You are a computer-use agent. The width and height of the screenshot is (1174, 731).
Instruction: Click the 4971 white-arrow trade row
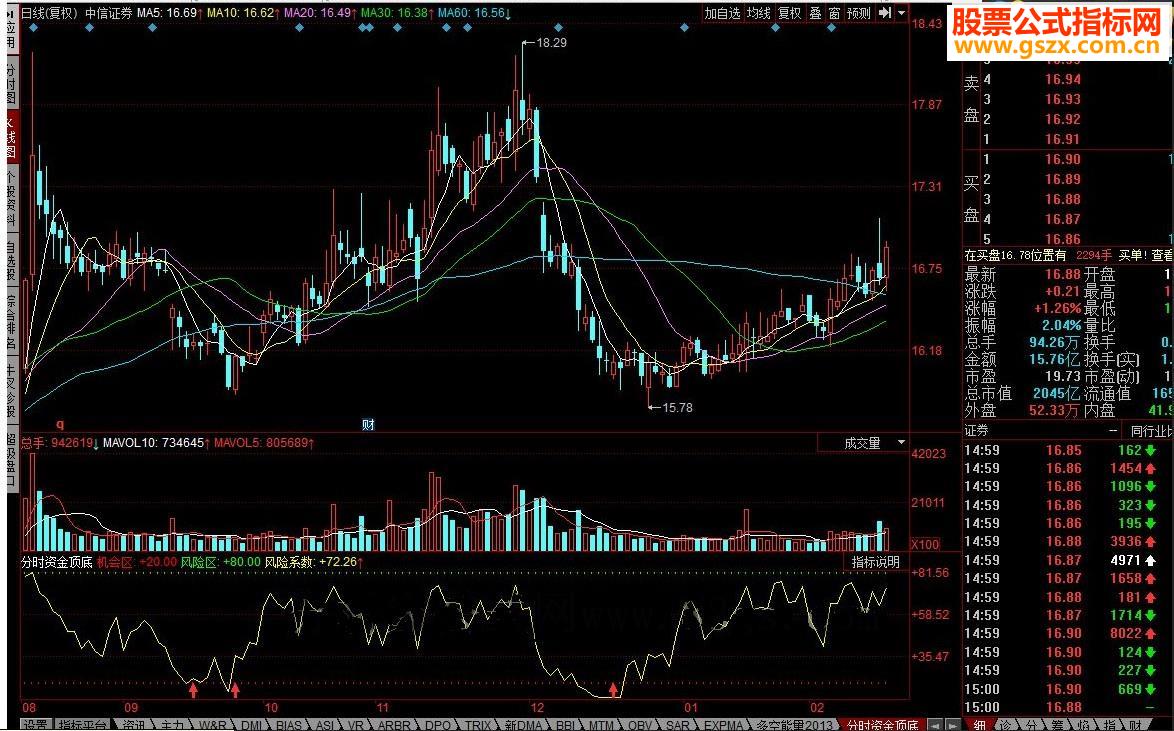1068,560
